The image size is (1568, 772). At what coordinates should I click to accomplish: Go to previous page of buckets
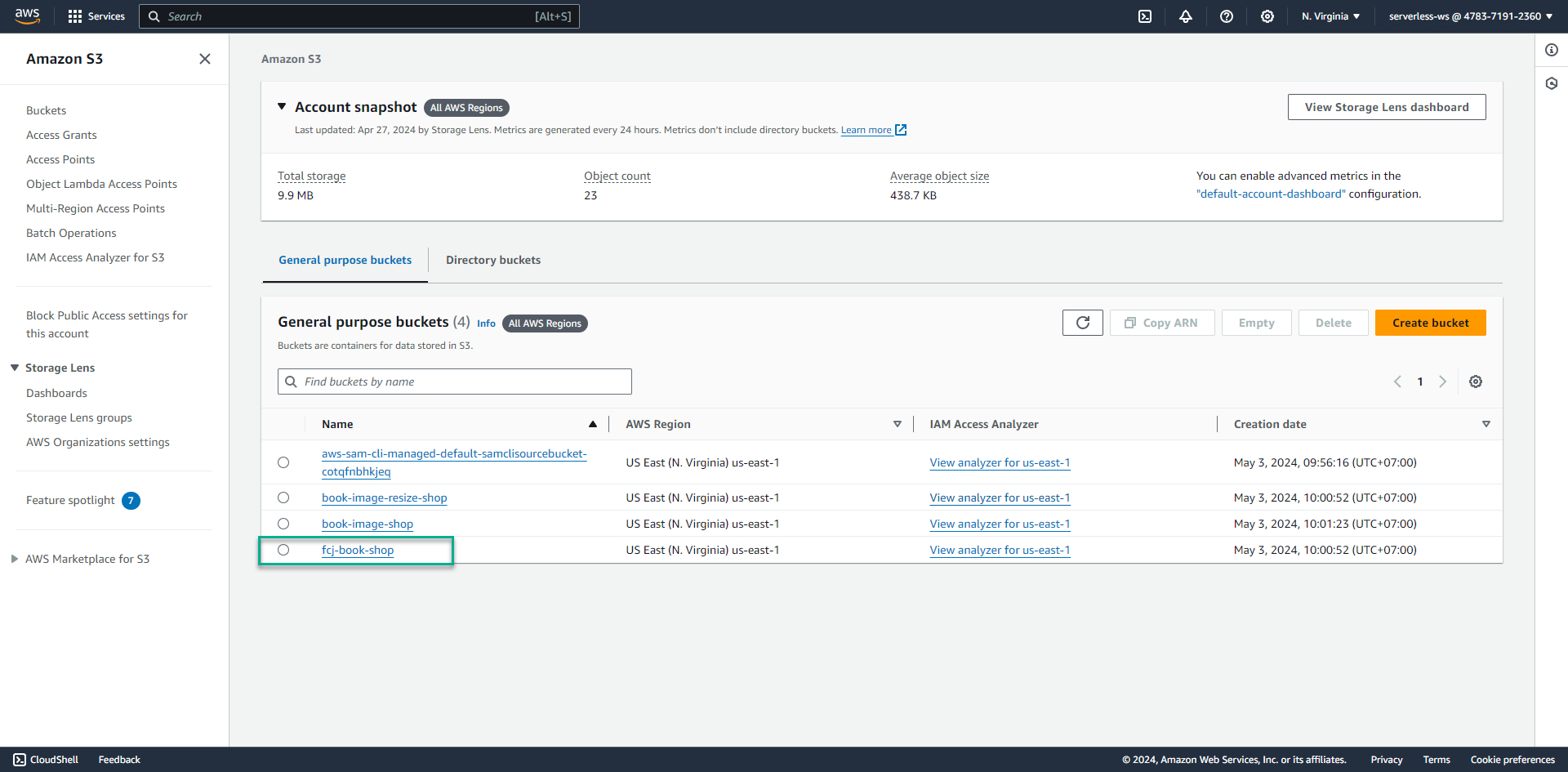pos(1397,382)
